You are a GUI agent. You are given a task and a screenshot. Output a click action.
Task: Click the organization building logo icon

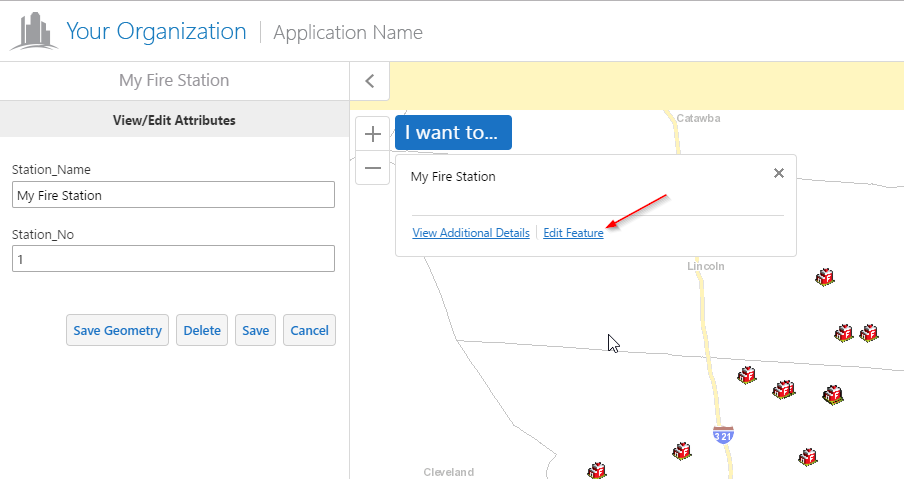tap(33, 31)
